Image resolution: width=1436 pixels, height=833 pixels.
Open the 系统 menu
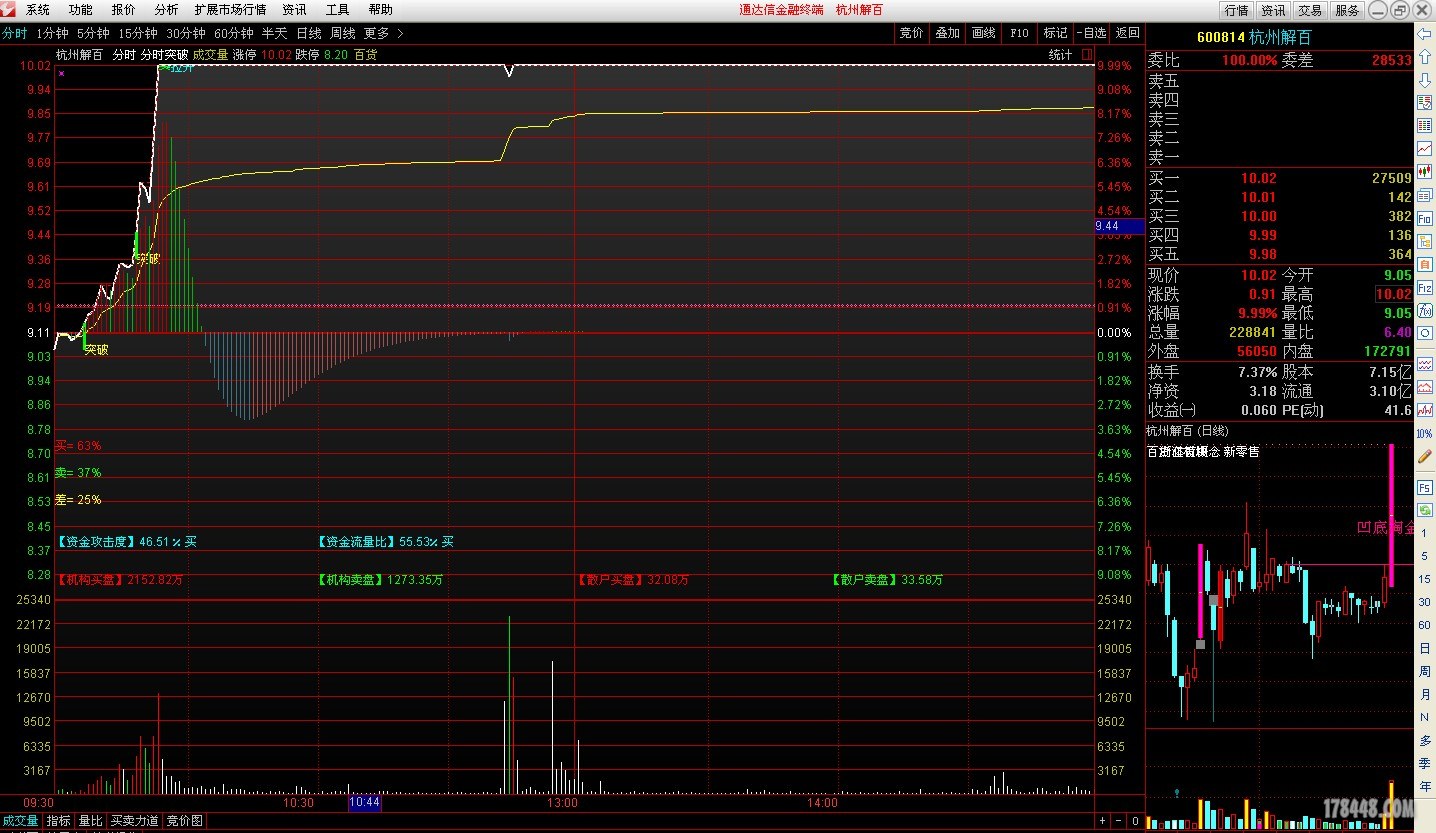pyautogui.click(x=38, y=10)
